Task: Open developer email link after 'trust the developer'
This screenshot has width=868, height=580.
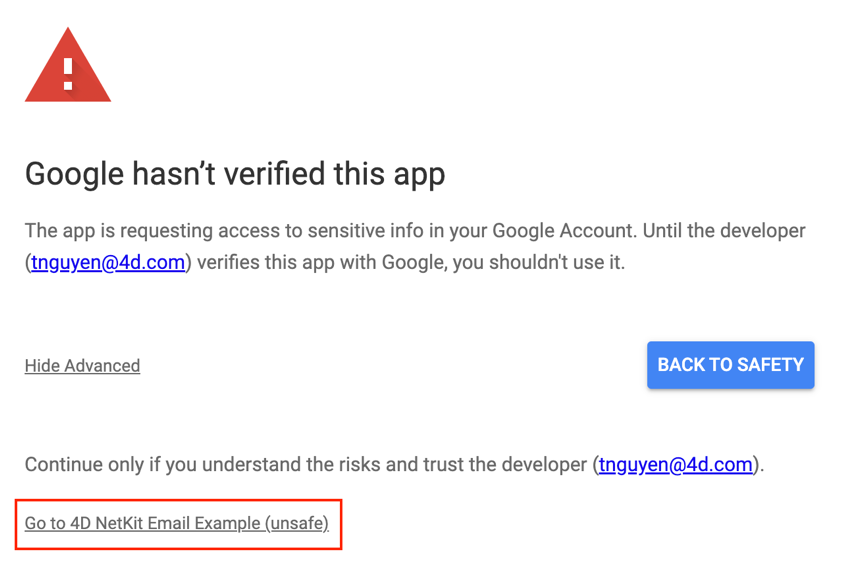Action: (675, 464)
